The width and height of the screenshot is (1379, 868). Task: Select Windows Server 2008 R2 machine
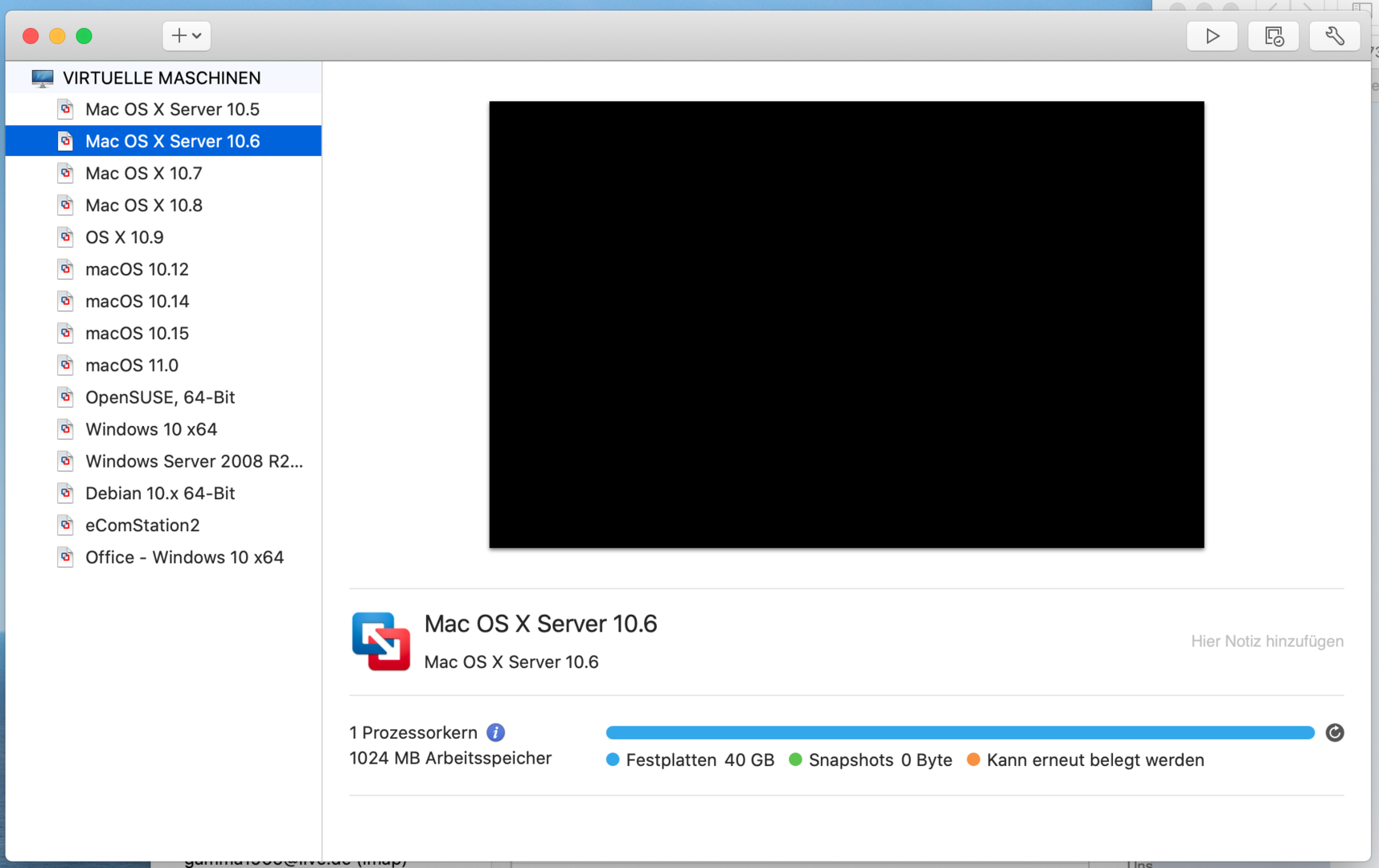[163, 461]
